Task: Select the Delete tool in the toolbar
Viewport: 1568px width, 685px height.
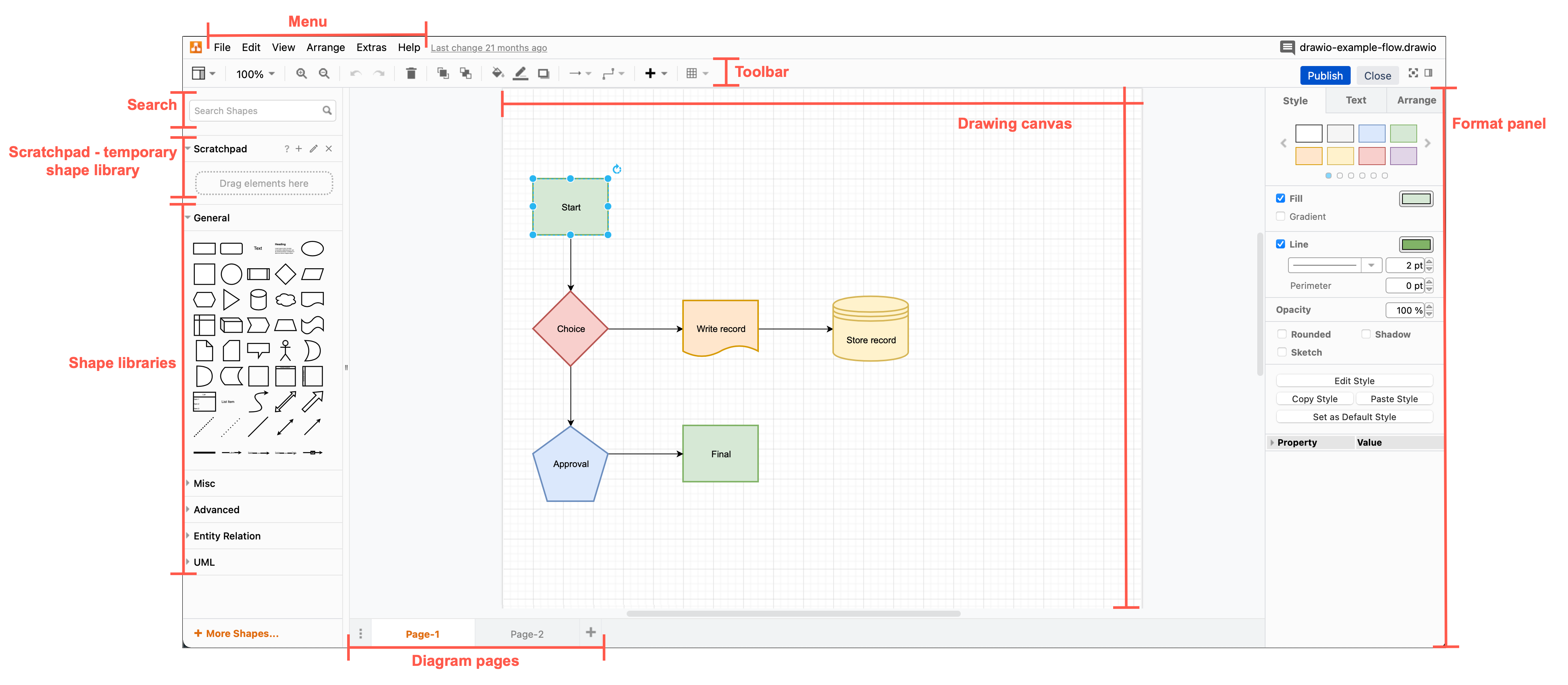Action: point(411,73)
